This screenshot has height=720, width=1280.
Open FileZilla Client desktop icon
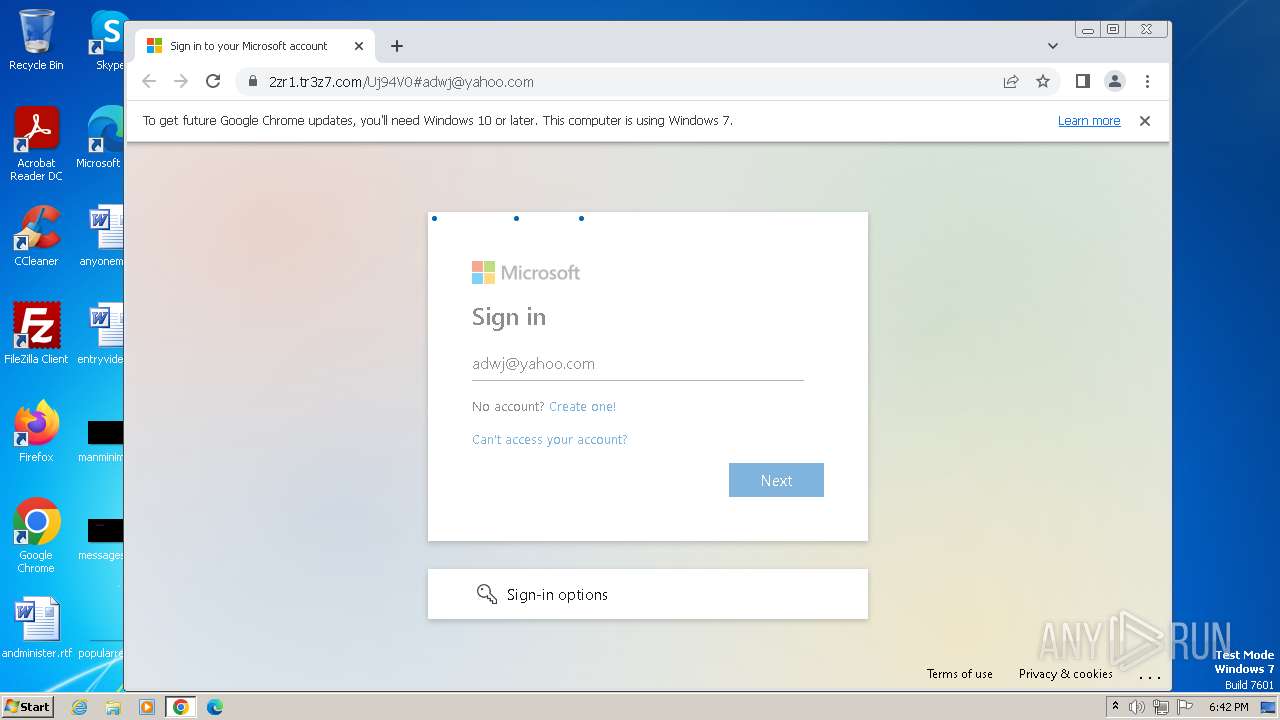click(x=36, y=333)
